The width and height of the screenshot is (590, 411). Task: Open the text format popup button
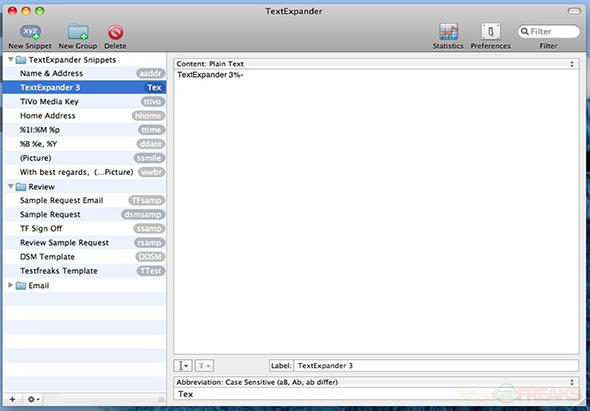point(204,365)
